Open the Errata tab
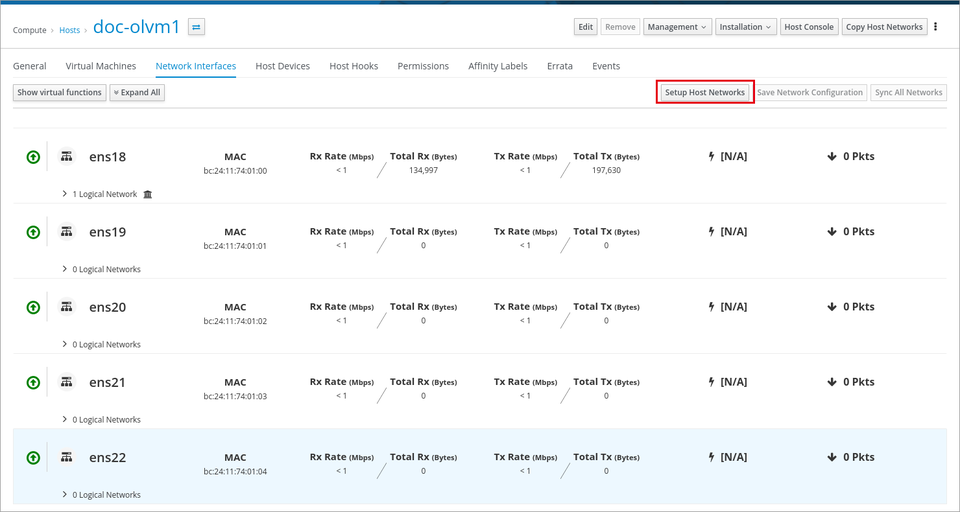960x512 pixels. (560, 66)
